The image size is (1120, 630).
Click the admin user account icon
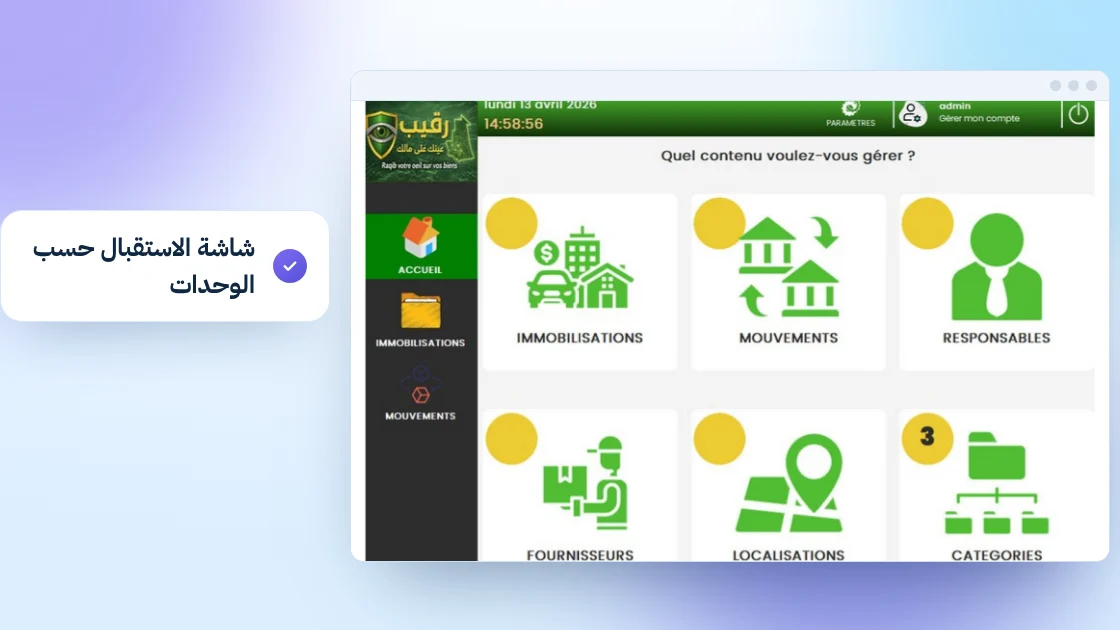click(x=912, y=114)
